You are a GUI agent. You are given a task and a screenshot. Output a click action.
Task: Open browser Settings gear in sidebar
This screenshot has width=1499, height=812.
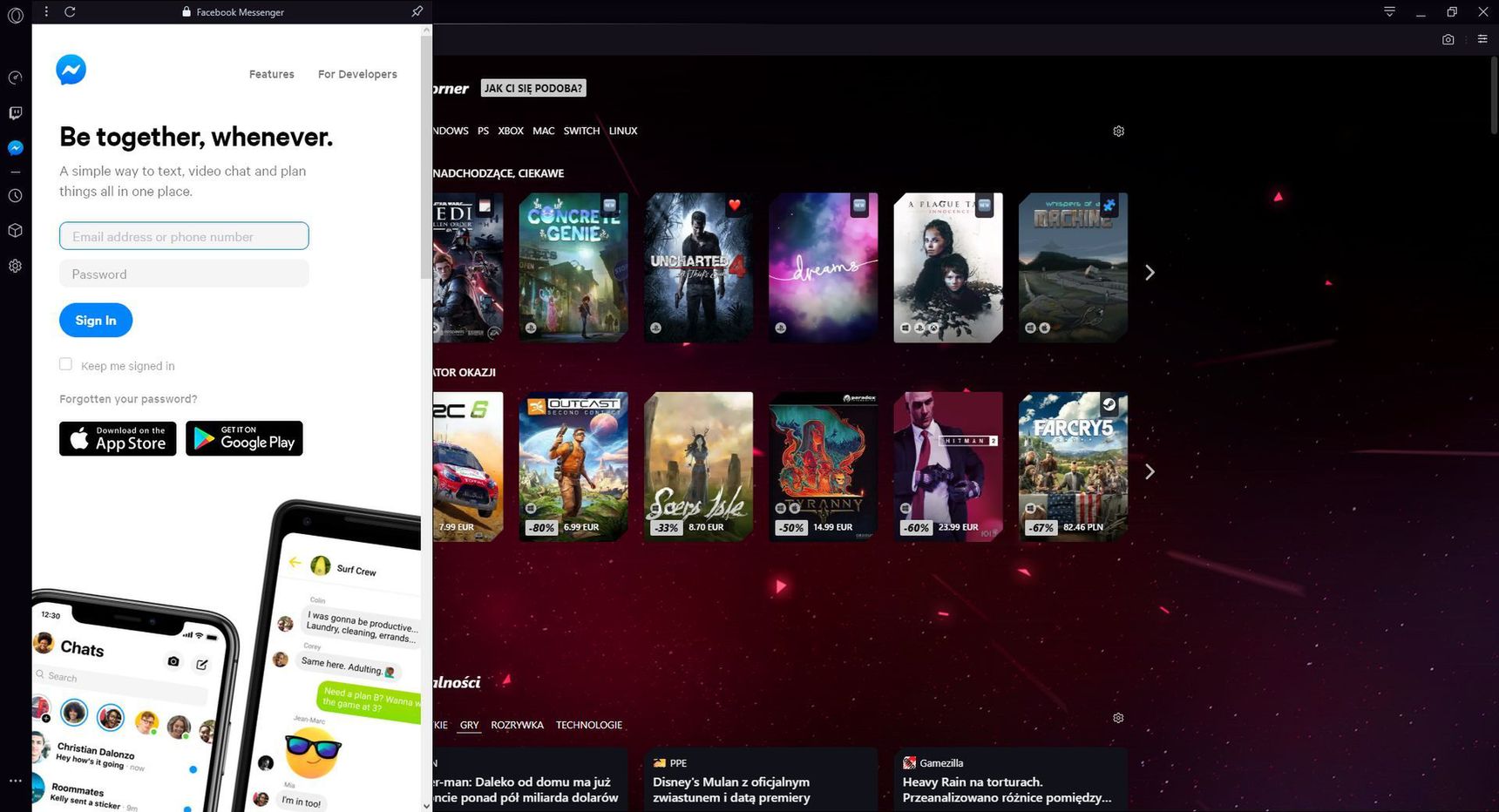click(15, 266)
